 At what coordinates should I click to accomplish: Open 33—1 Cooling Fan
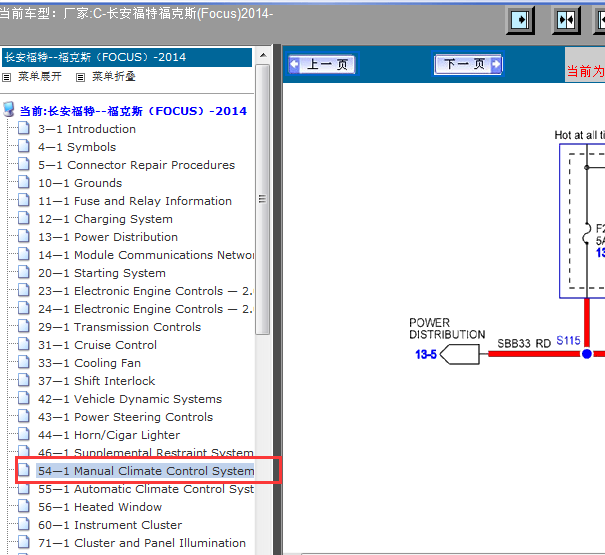pos(89,363)
